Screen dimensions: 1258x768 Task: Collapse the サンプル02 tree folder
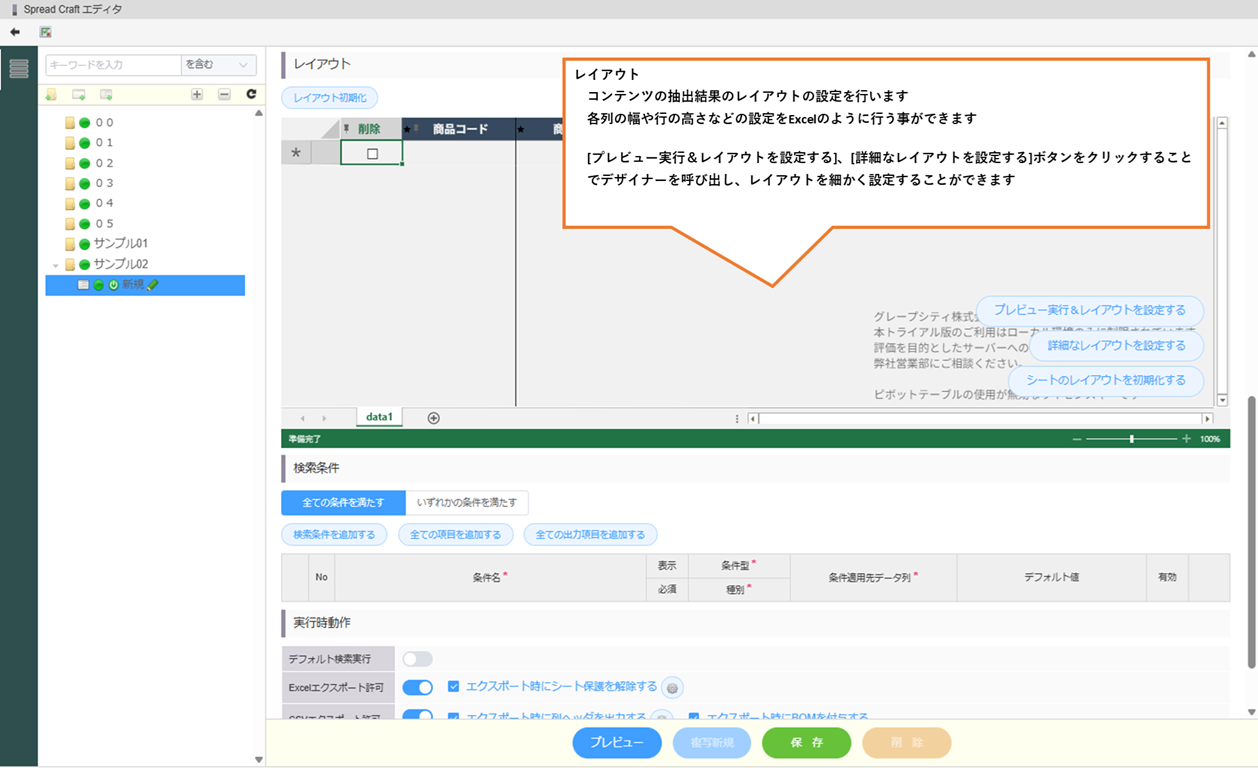[x=56, y=265]
